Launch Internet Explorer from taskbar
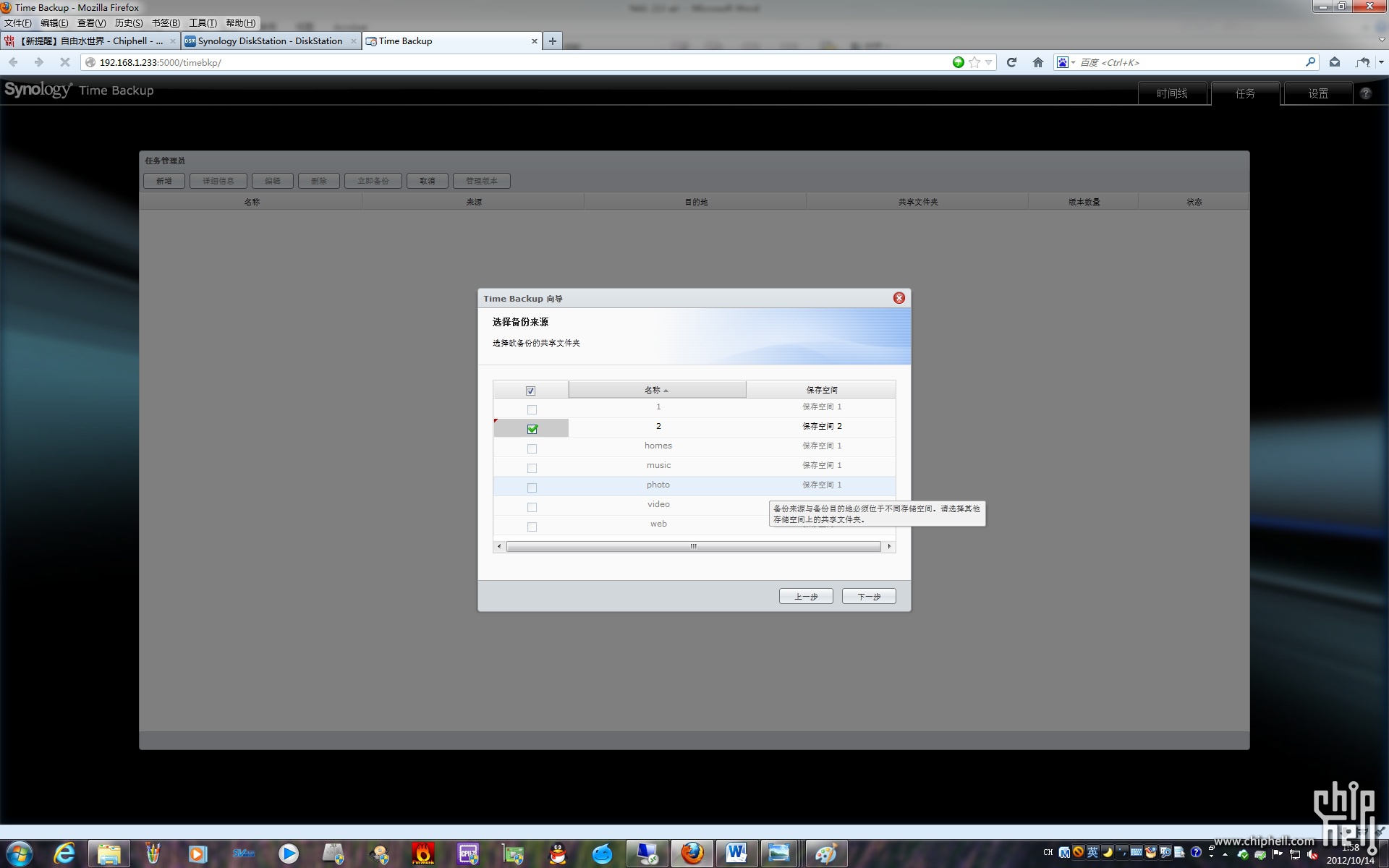 pos(64,854)
